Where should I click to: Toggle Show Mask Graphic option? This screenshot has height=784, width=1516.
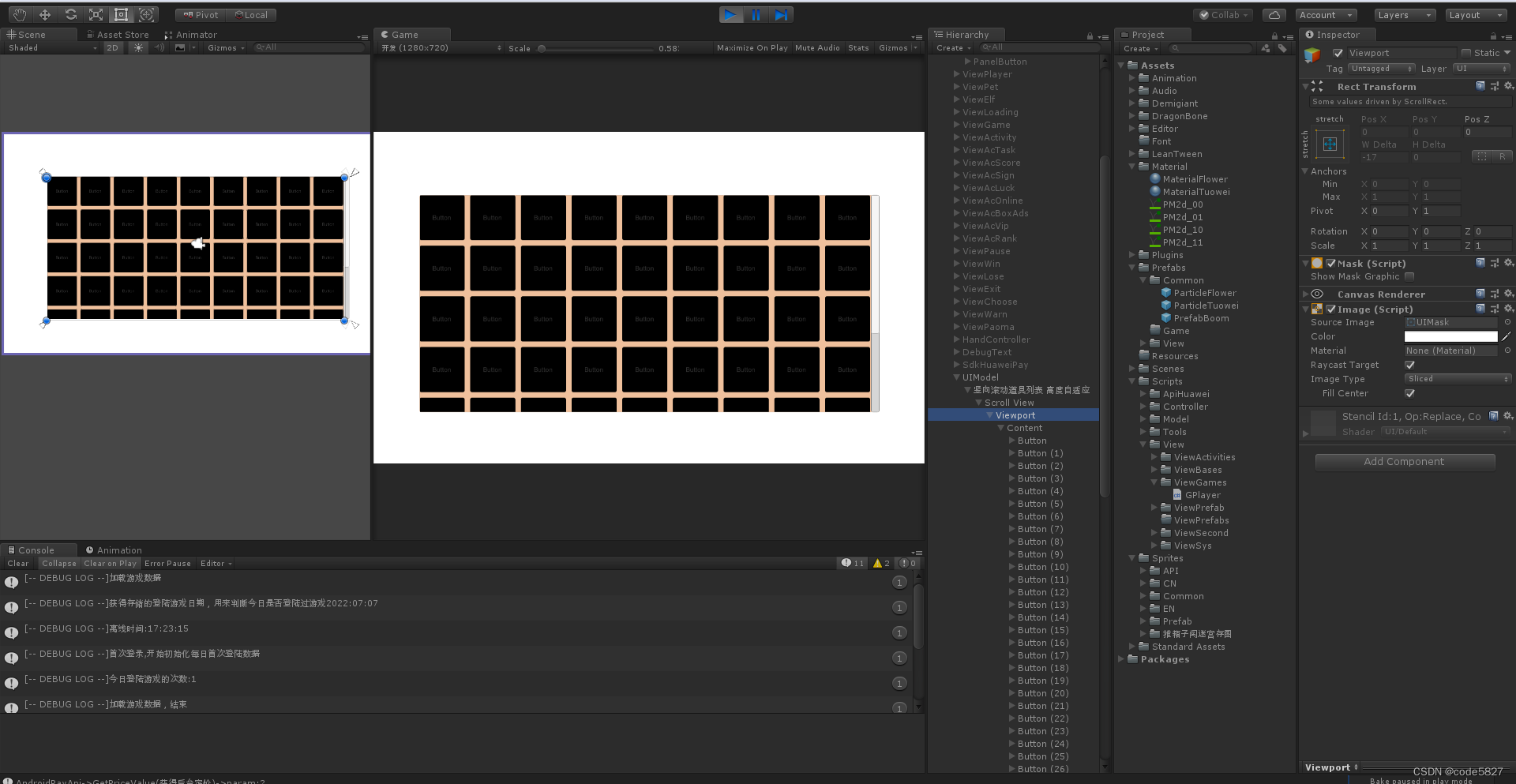[1410, 276]
